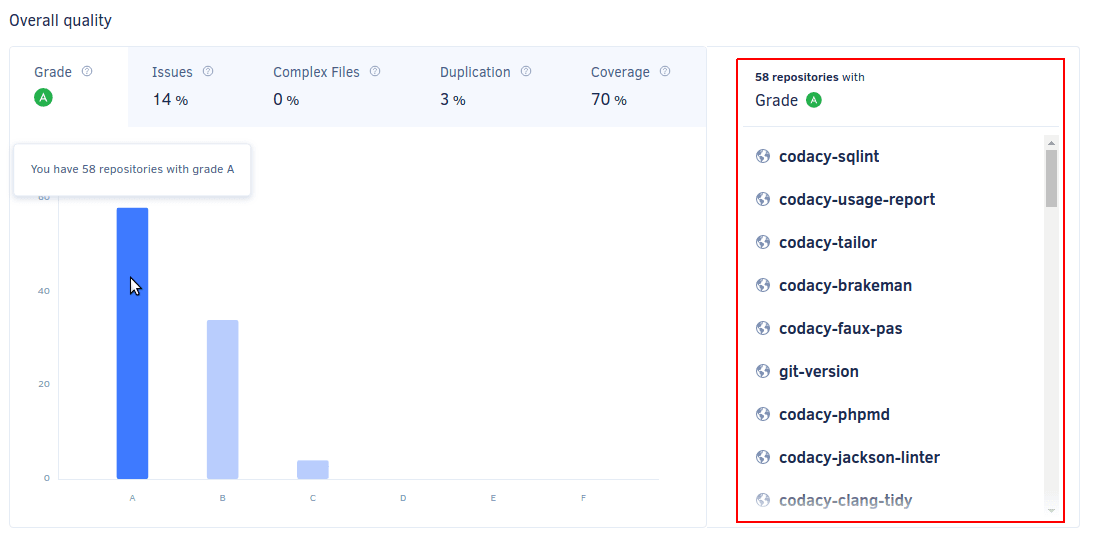Click the repository list scrollbar thumb
Viewport: 1093px width, 538px height.
[x=1051, y=178]
